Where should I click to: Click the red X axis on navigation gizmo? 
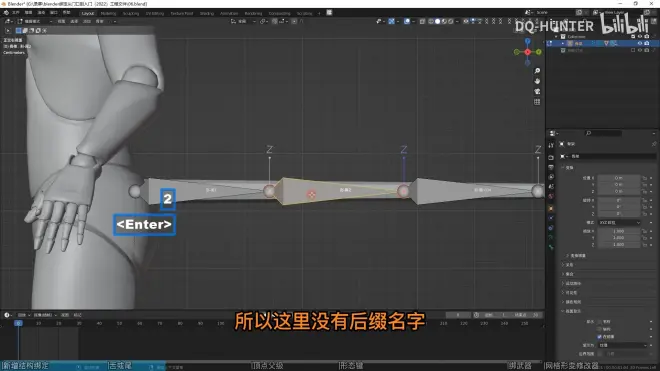coord(528,52)
